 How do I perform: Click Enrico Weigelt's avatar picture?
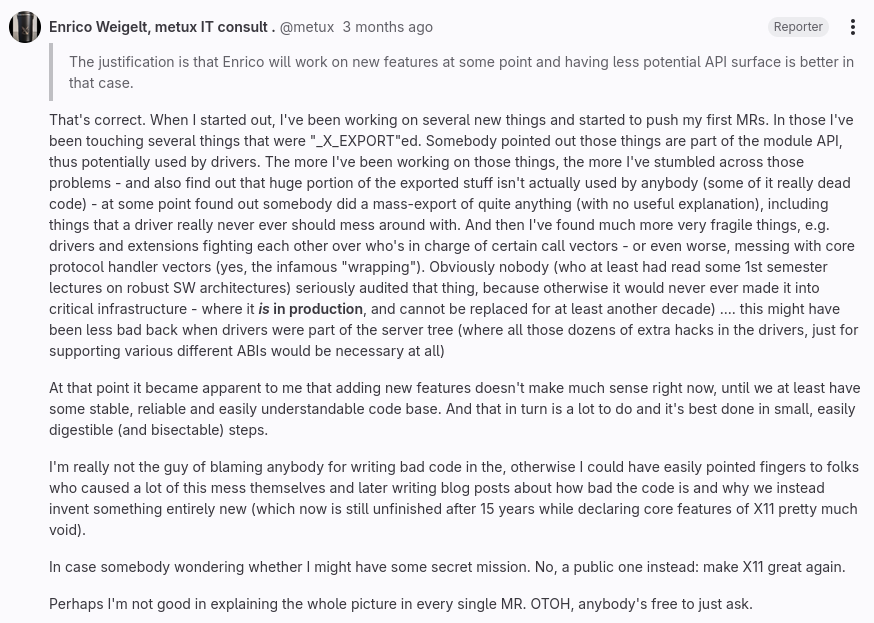coord(25,27)
